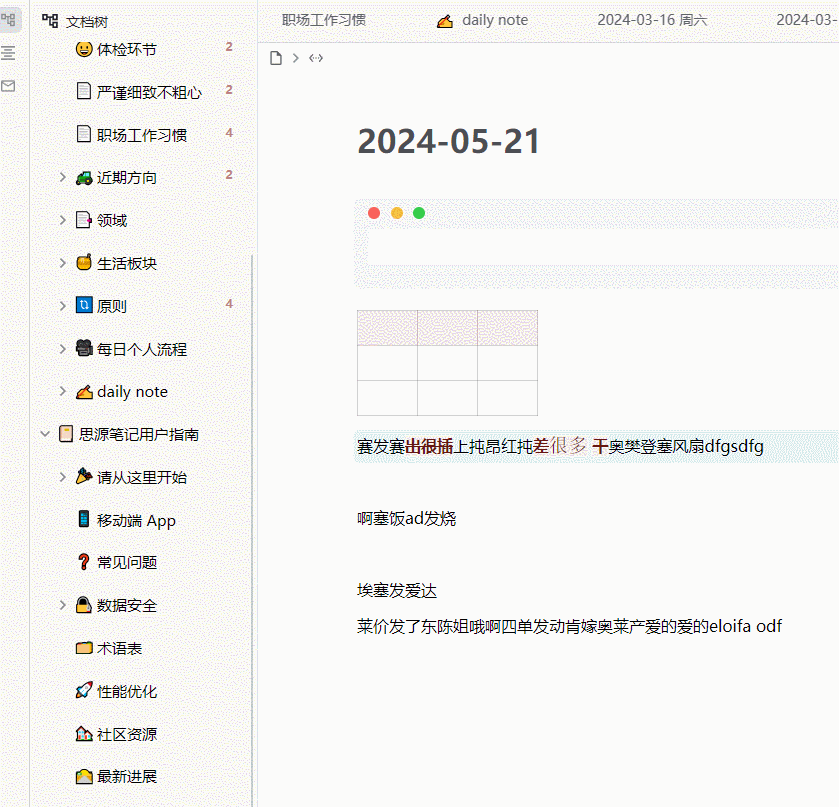Switch to the 2024-03-16 周六 tab
839x807 pixels.
click(652, 19)
